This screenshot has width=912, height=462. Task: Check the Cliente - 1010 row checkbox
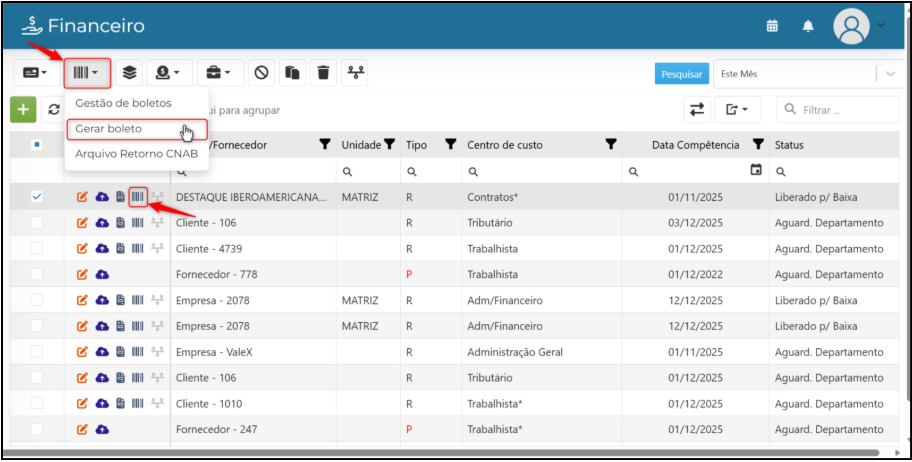(37, 403)
